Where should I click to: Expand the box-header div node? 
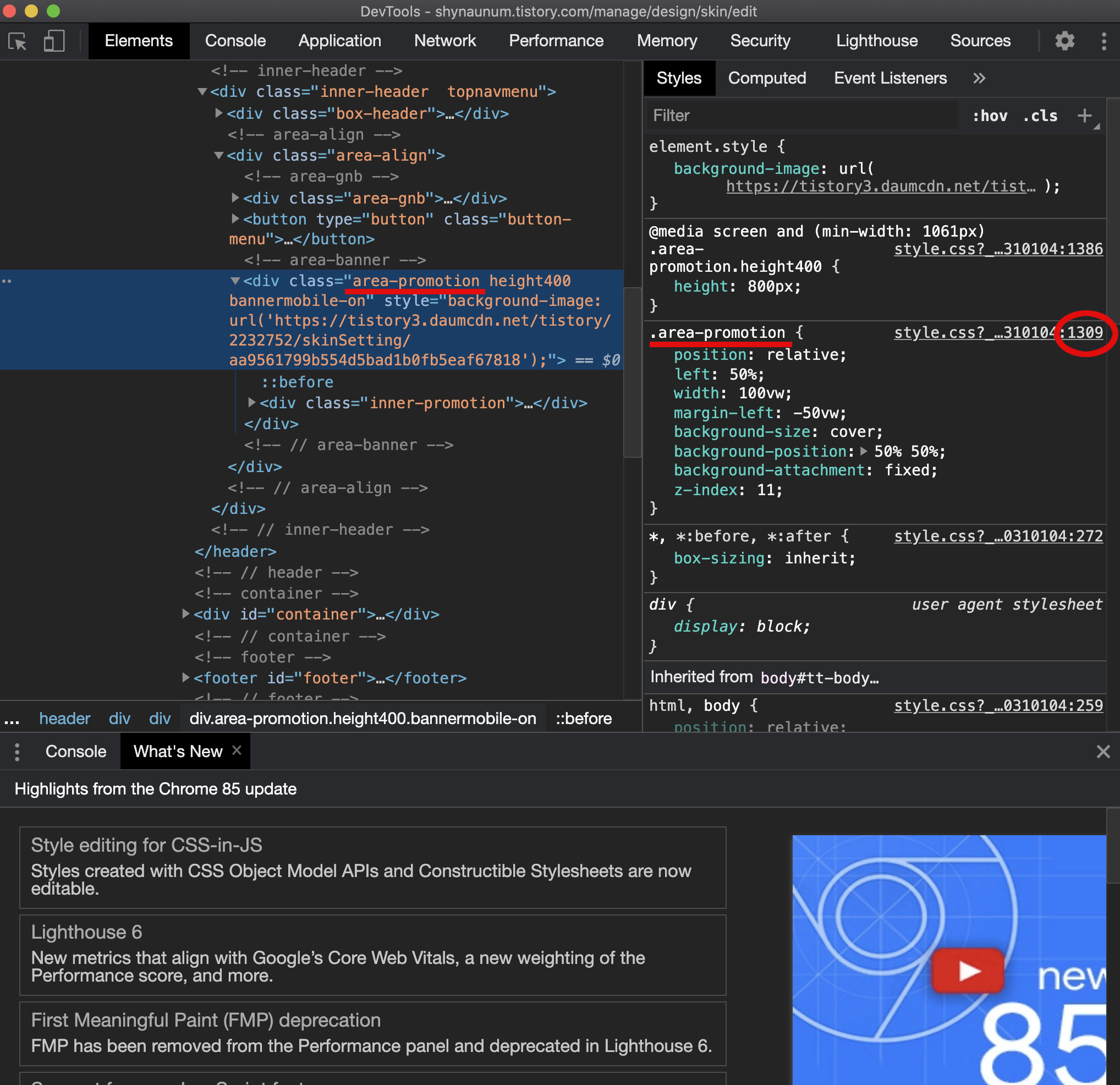[x=219, y=113]
